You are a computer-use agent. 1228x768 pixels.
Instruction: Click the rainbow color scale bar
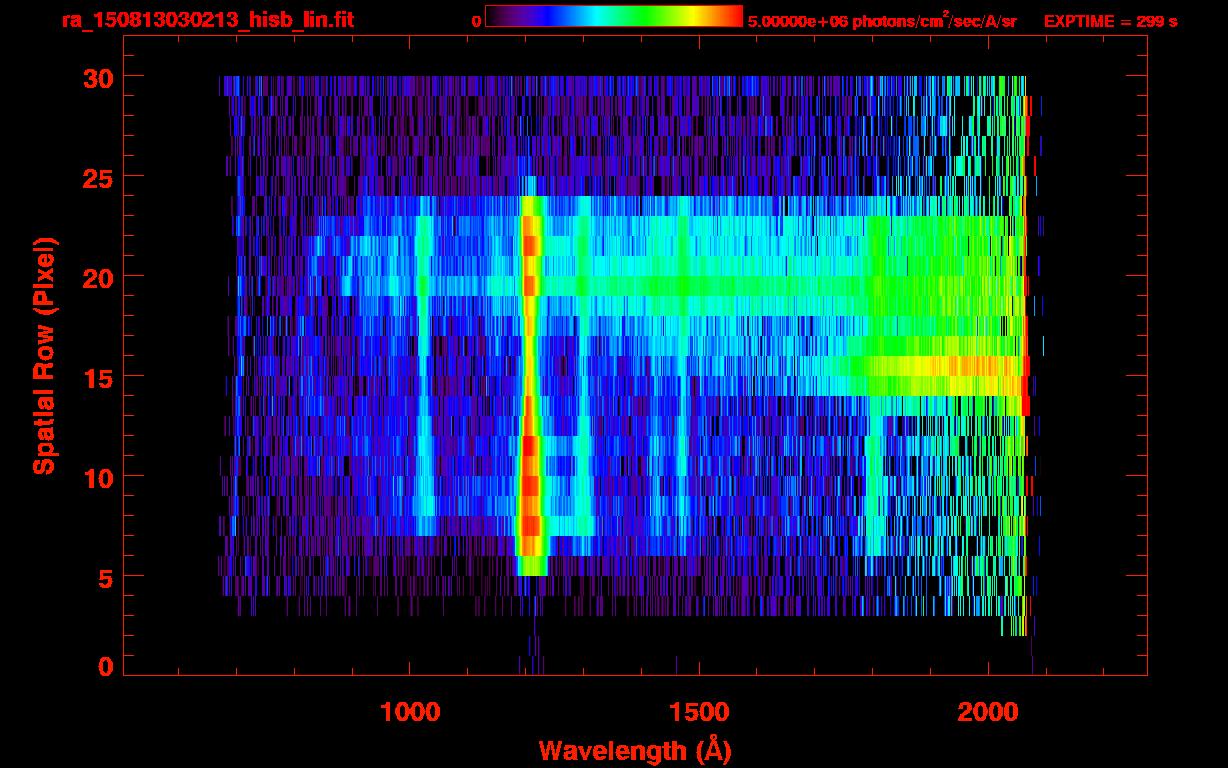(614, 16)
